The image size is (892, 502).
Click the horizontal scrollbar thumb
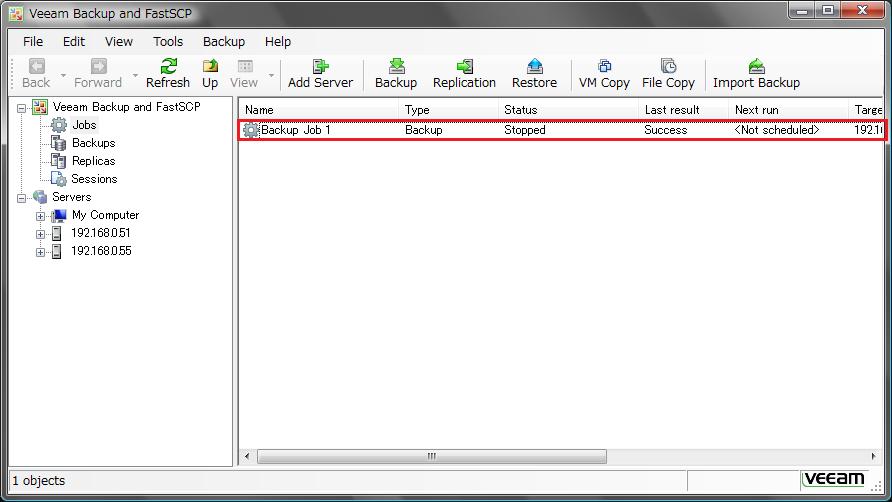coord(432,456)
